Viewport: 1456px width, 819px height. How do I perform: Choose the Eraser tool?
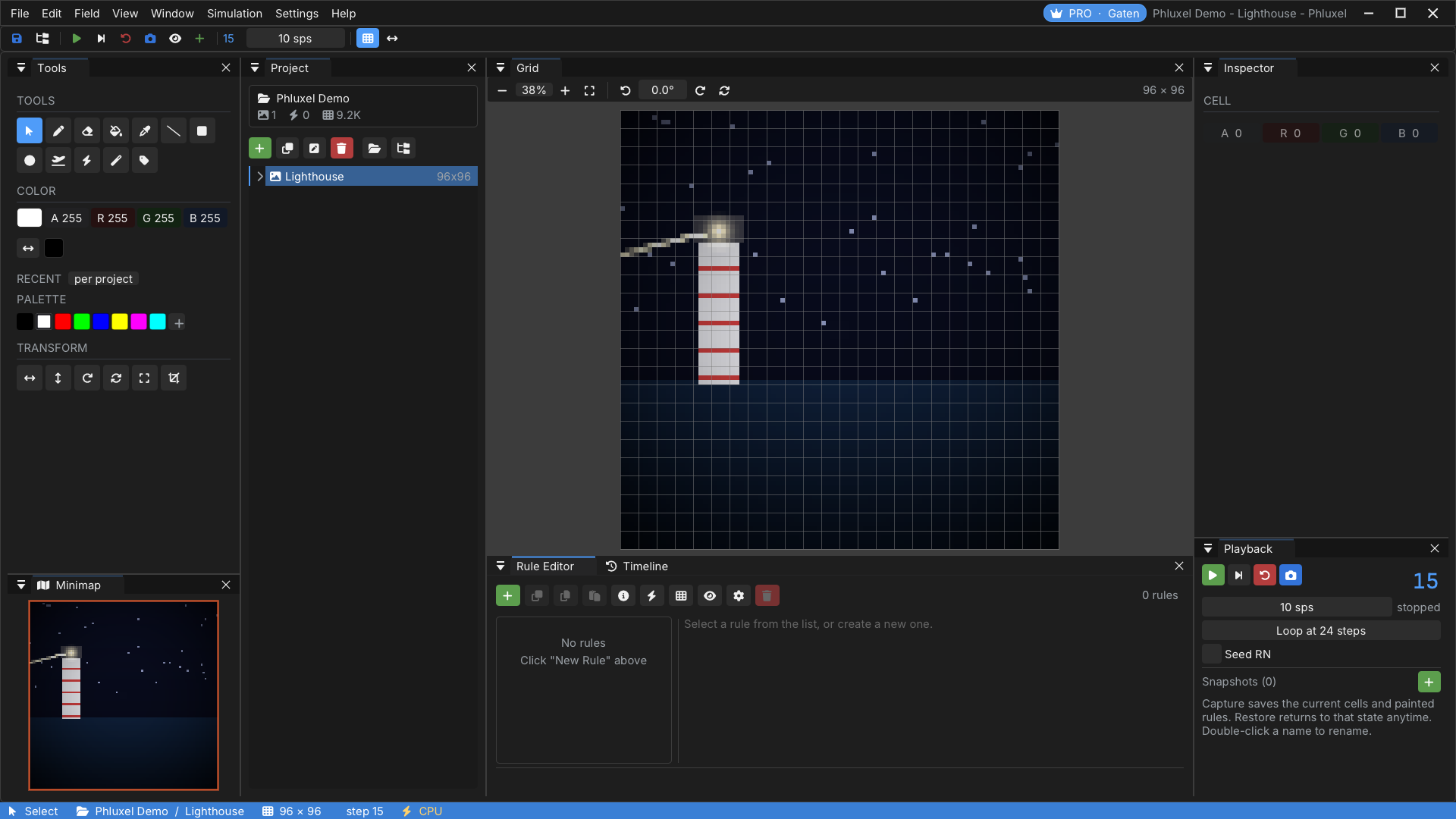point(87,131)
